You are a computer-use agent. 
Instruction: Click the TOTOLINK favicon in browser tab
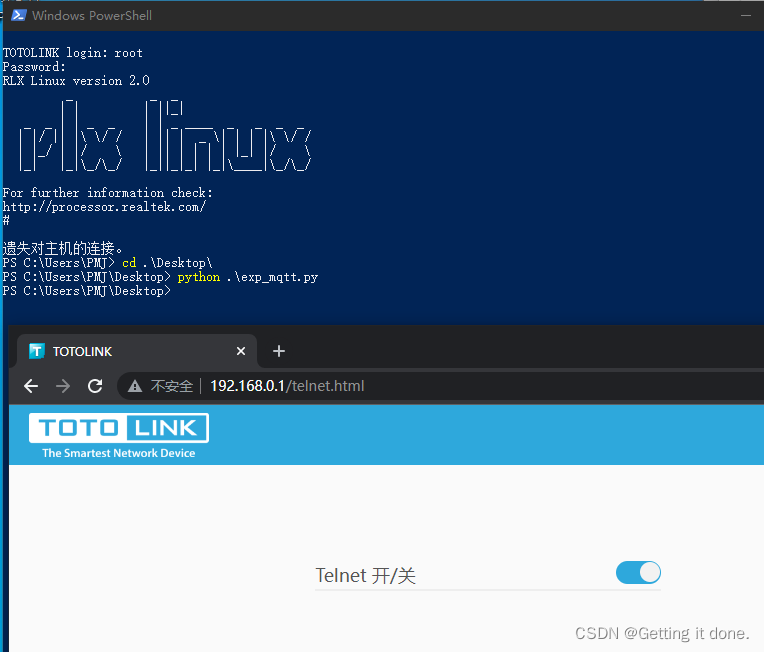click(x=37, y=351)
